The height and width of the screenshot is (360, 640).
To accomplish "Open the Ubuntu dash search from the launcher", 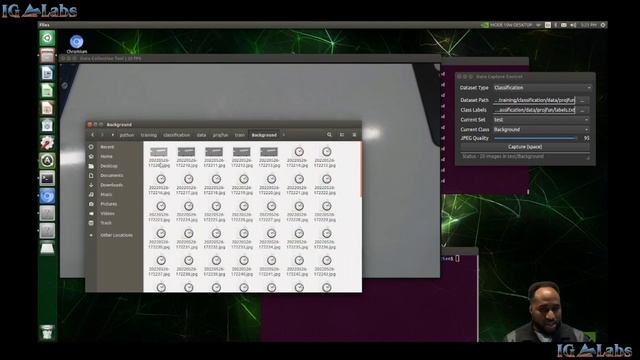I will 47,38.
